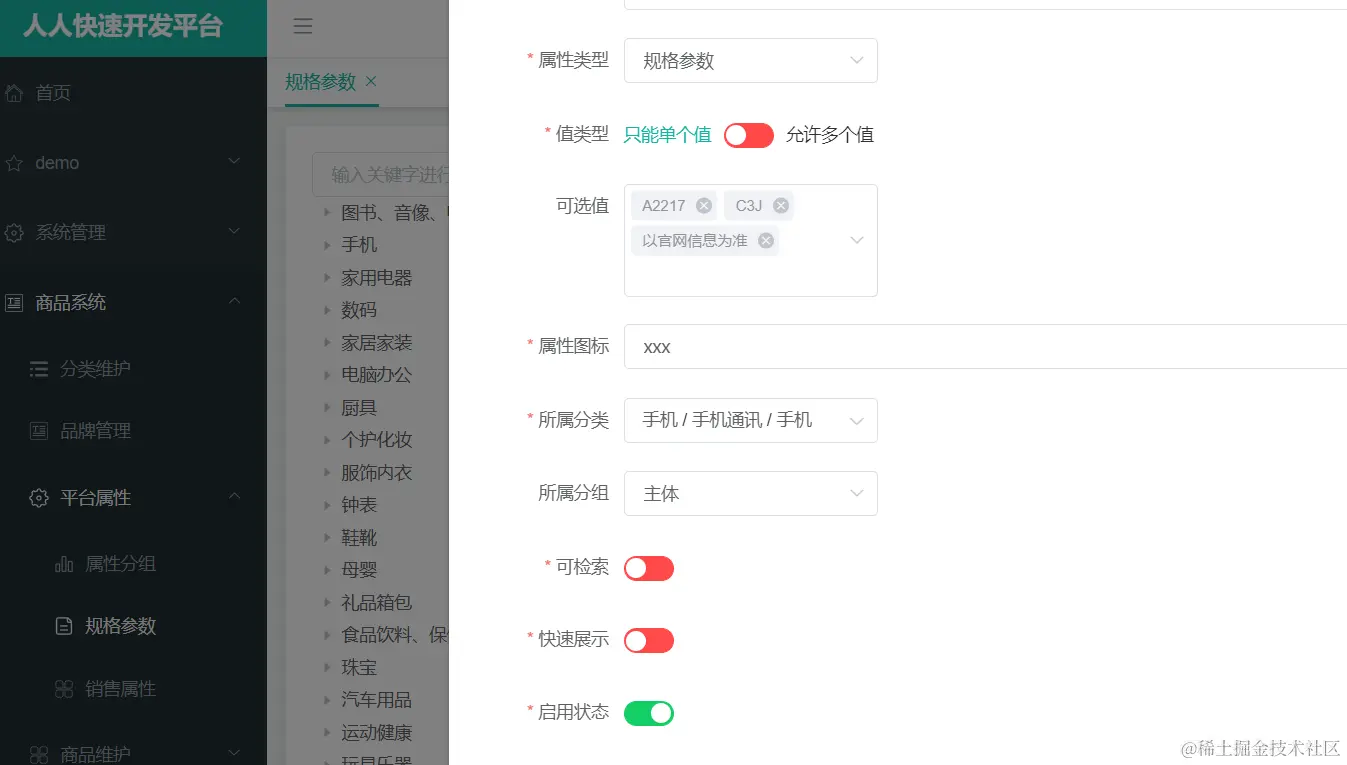Toggle the 值类型 switch to allow multiple values
This screenshot has height=765, width=1347.
(x=749, y=135)
